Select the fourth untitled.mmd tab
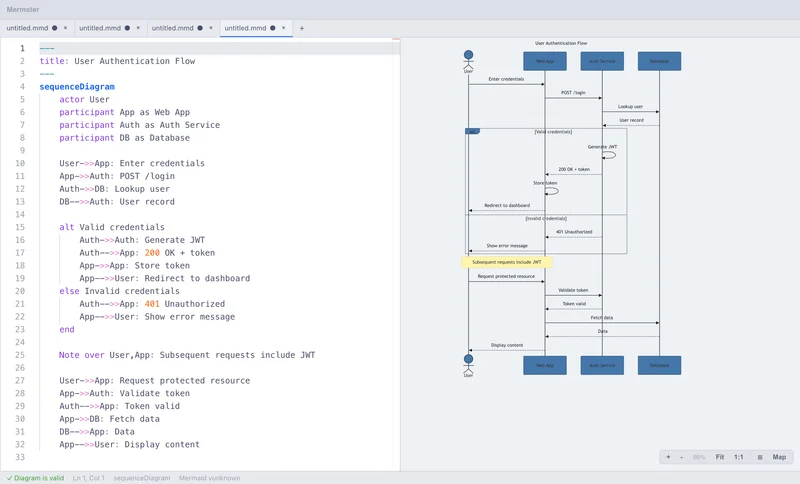The height and width of the screenshot is (484, 800). tap(245, 28)
